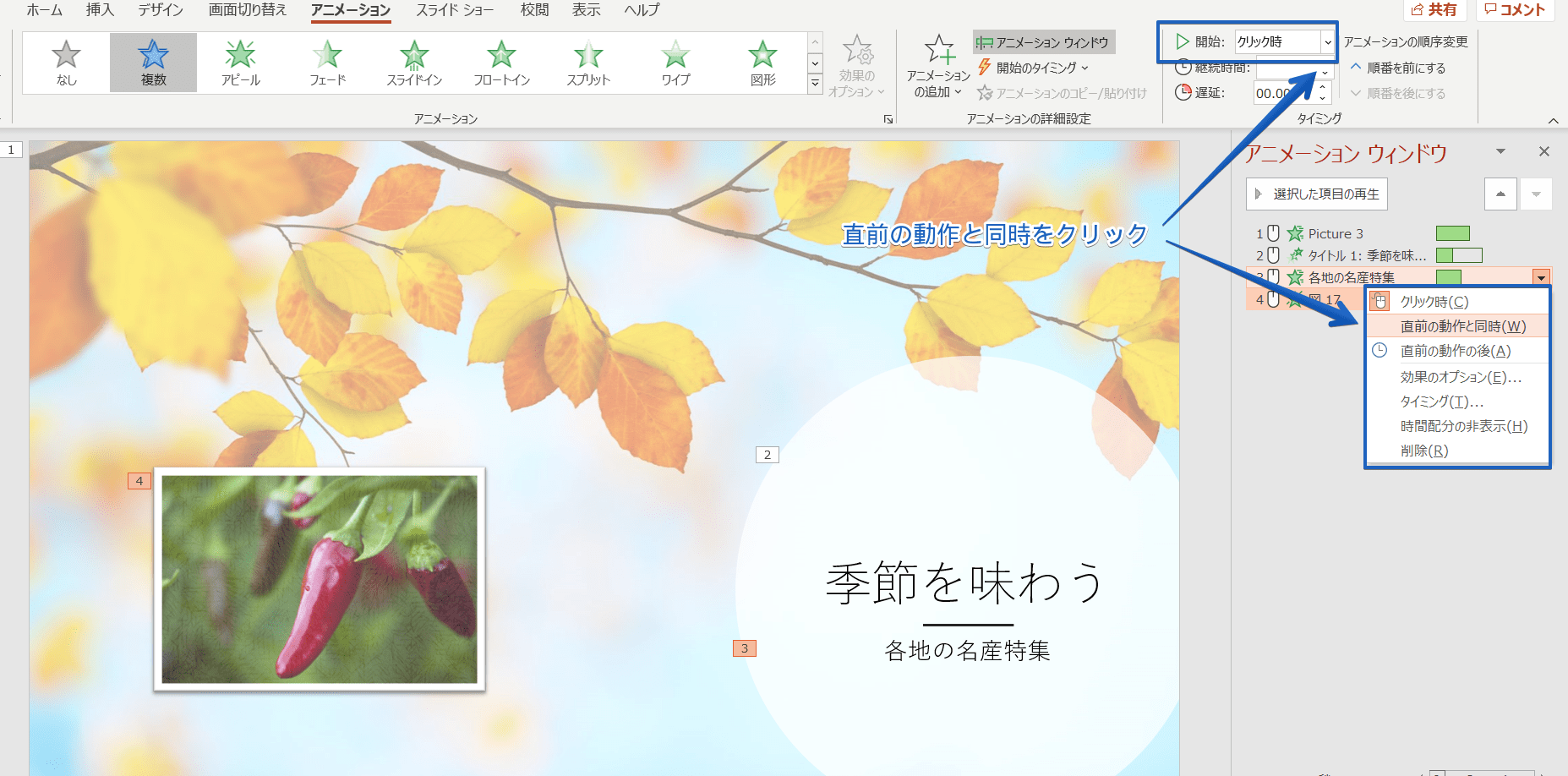The height and width of the screenshot is (776, 1568).
Task: Open 効果のオプション dropdown
Action: coord(857,67)
